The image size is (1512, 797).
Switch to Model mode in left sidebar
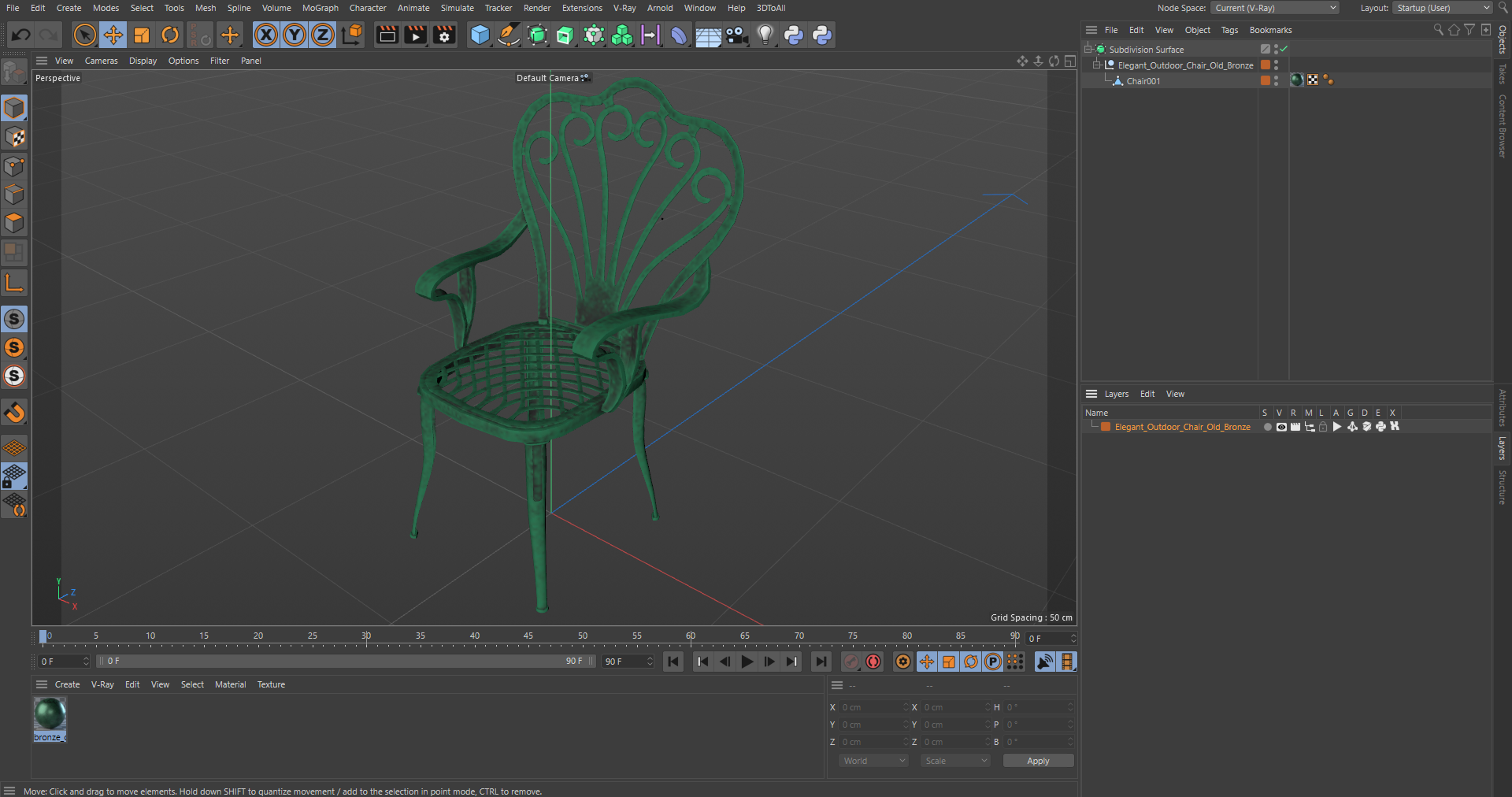[x=14, y=108]
